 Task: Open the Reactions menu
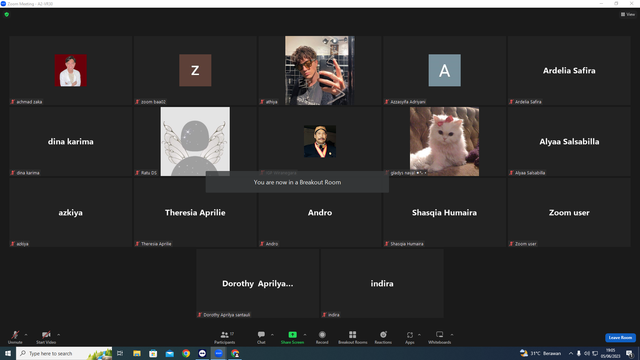(x=383, y=337)
